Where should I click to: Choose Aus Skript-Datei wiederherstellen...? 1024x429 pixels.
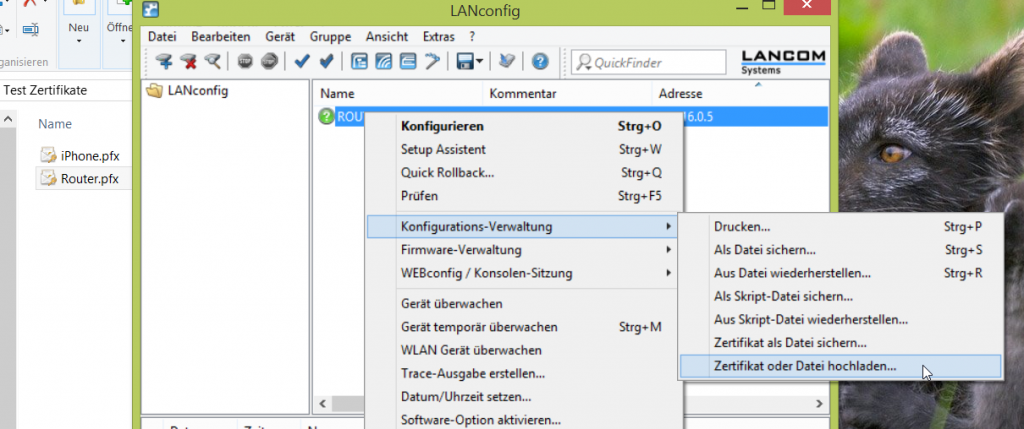[x=840, y=320]
